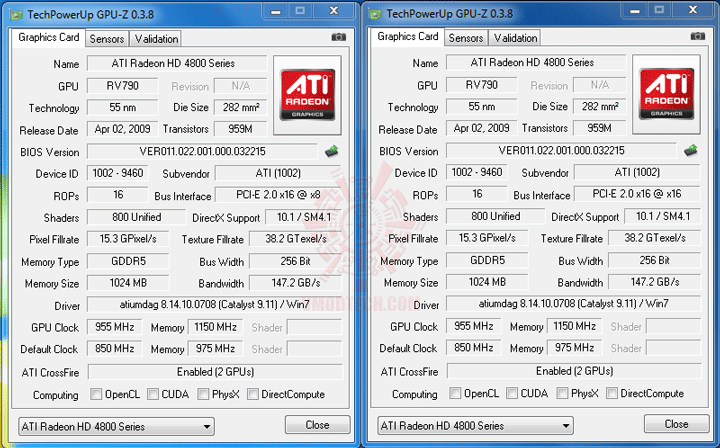The image size is (720, 448).
Task: Click BIOS save chip icon in right window
Action: (691, 150)
